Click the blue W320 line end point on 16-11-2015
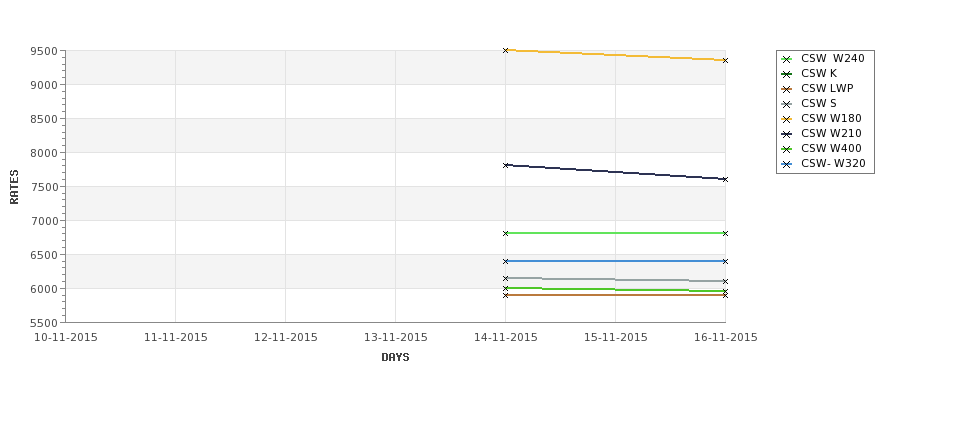Image resolution: width=975 pixels, height=429 pixels. click(x=725, y=261)
